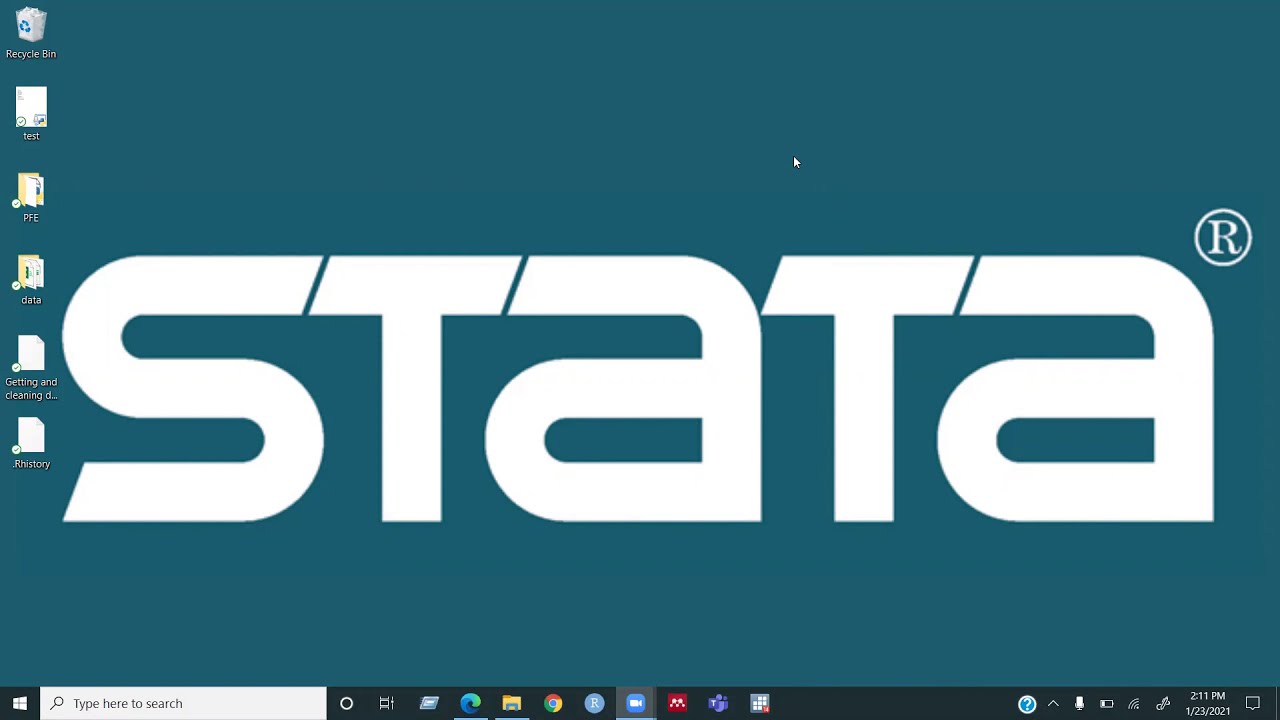Select the PFE folder icon
Viewport: 1280px width, 720px height.
point(31,197)
